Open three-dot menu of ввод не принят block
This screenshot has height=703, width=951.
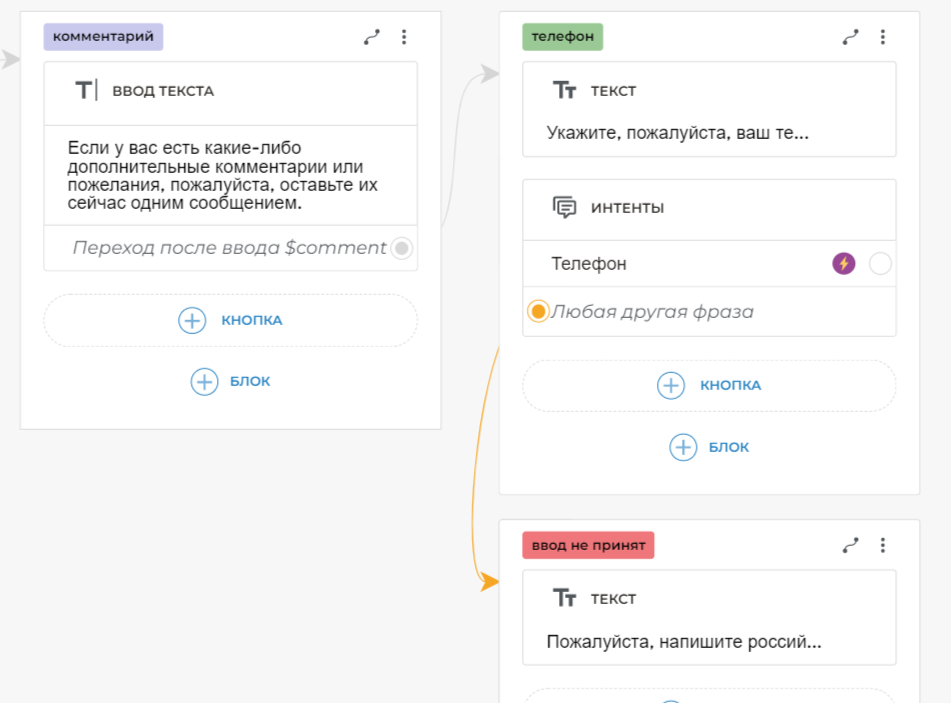pyautogui.click(x=883, y=545)
